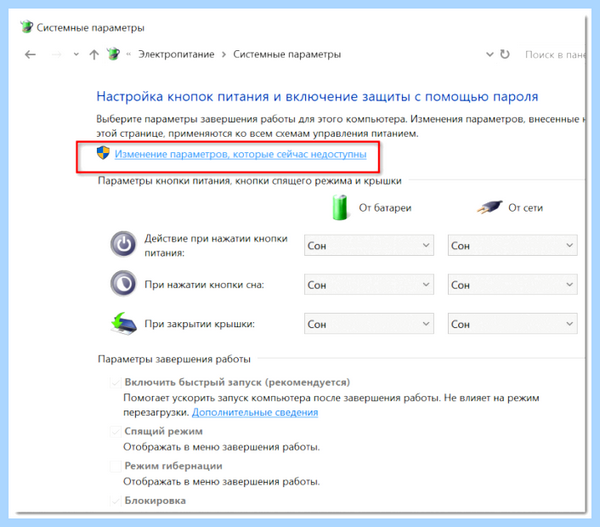Screen dimensions: 600x527
Task: Click heading Настройка кнопок питания
Action: point(317,96)
